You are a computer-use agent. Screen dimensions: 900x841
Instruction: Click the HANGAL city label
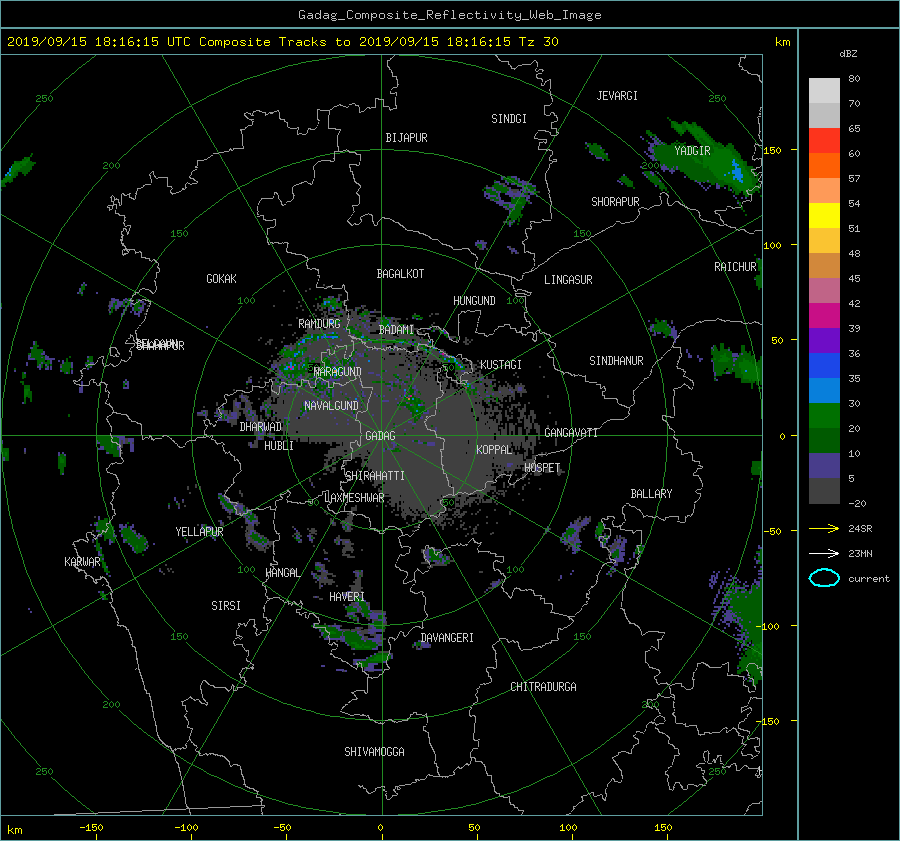pos(282,573)
